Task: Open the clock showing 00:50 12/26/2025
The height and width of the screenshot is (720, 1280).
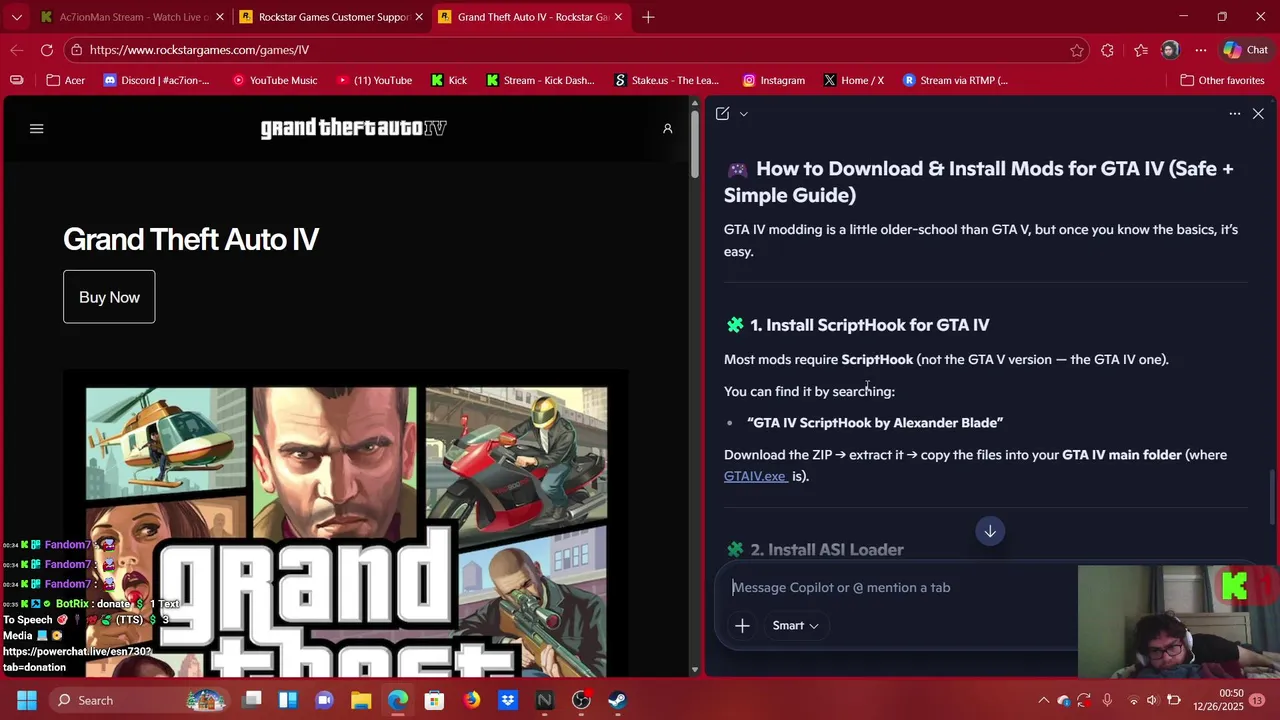Action: tap(1217, 700)
